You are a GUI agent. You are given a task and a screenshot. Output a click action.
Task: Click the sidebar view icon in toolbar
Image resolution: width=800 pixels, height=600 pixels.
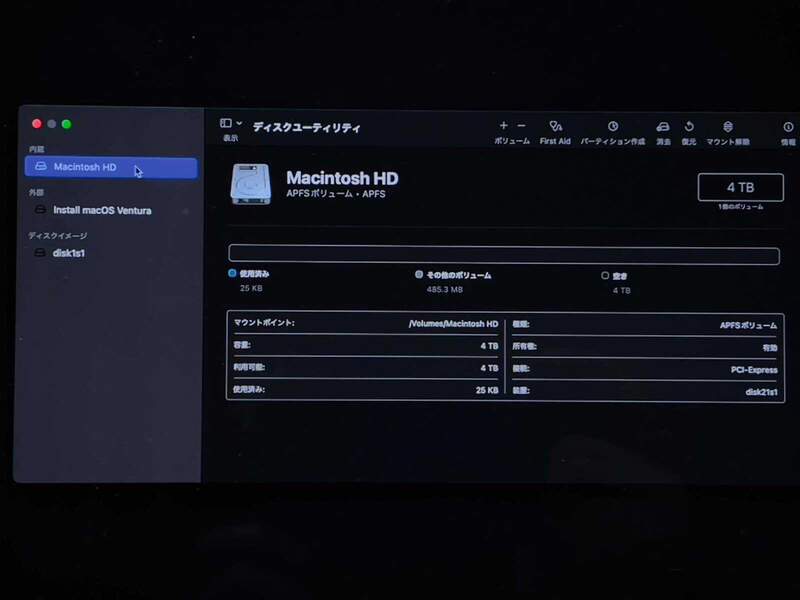tap(226, 123)
